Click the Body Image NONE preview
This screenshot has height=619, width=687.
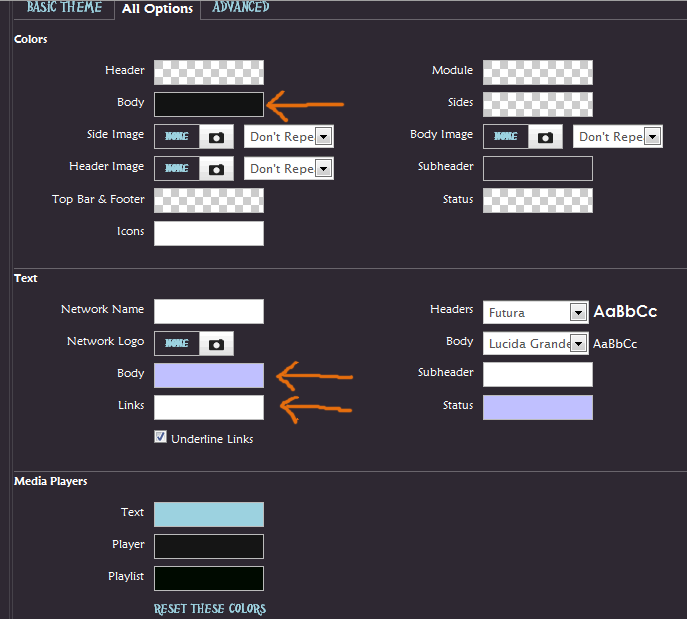506,137
